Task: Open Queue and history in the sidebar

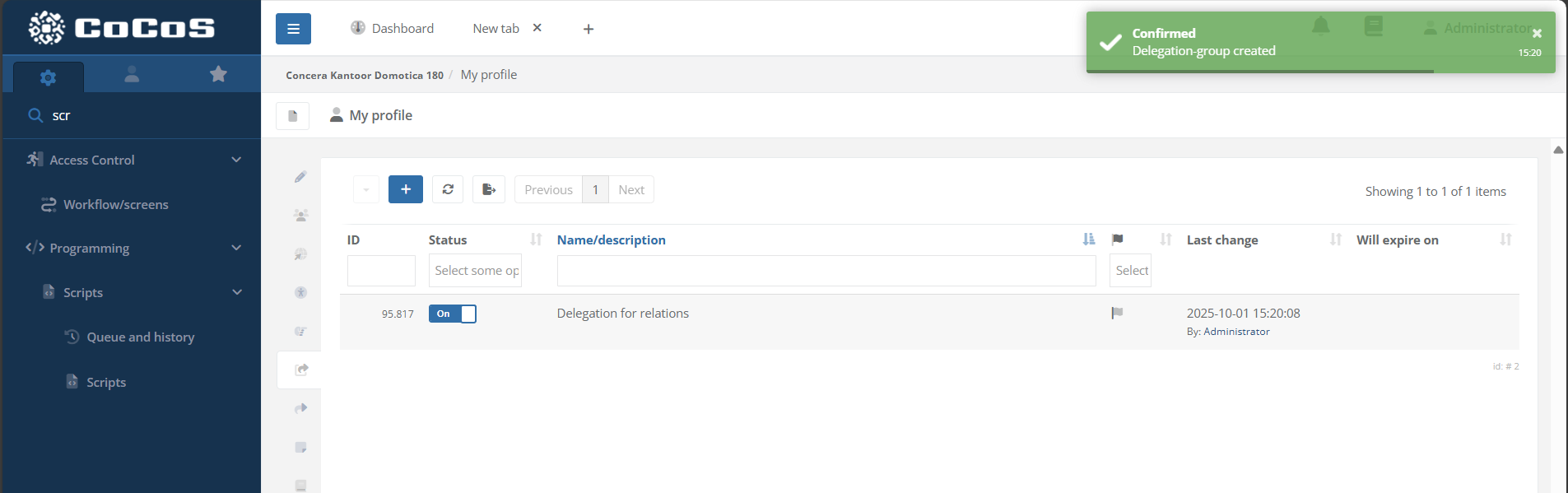Action: pyautogui.click(x=140, y=337)
